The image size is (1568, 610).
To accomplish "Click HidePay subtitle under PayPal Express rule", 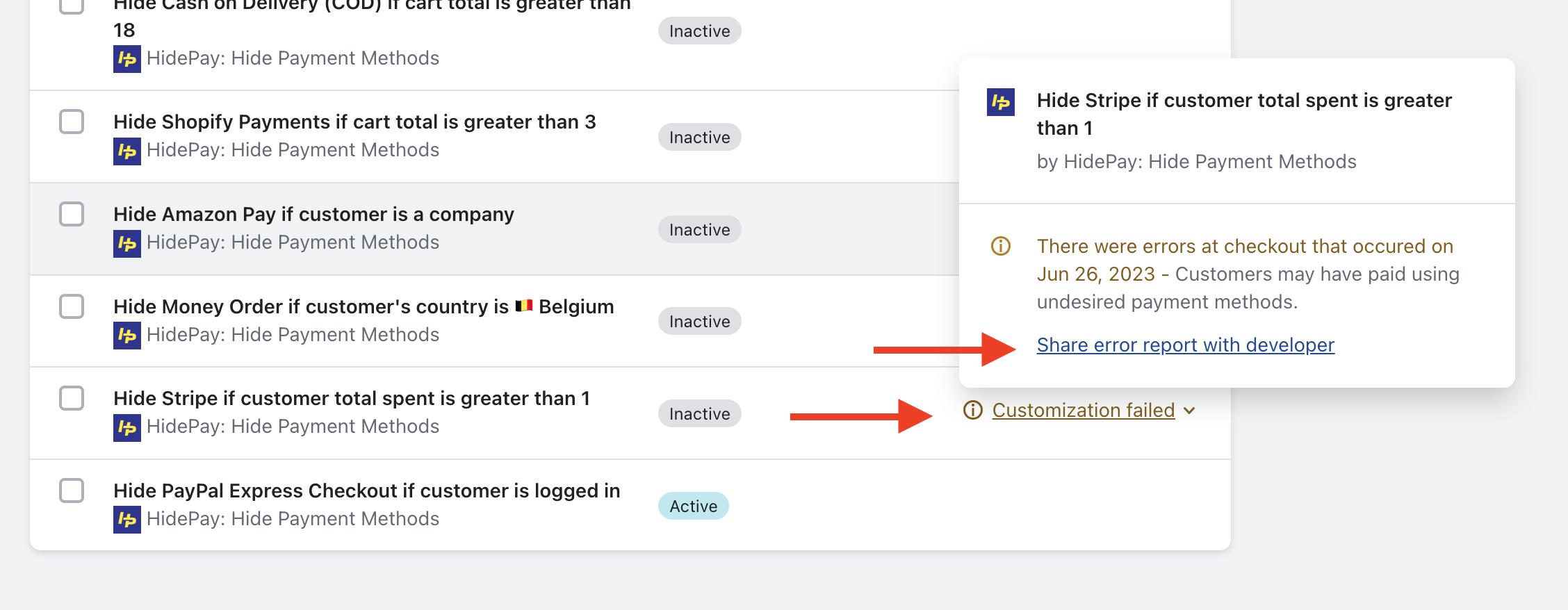I will click(x=293, y=518).
